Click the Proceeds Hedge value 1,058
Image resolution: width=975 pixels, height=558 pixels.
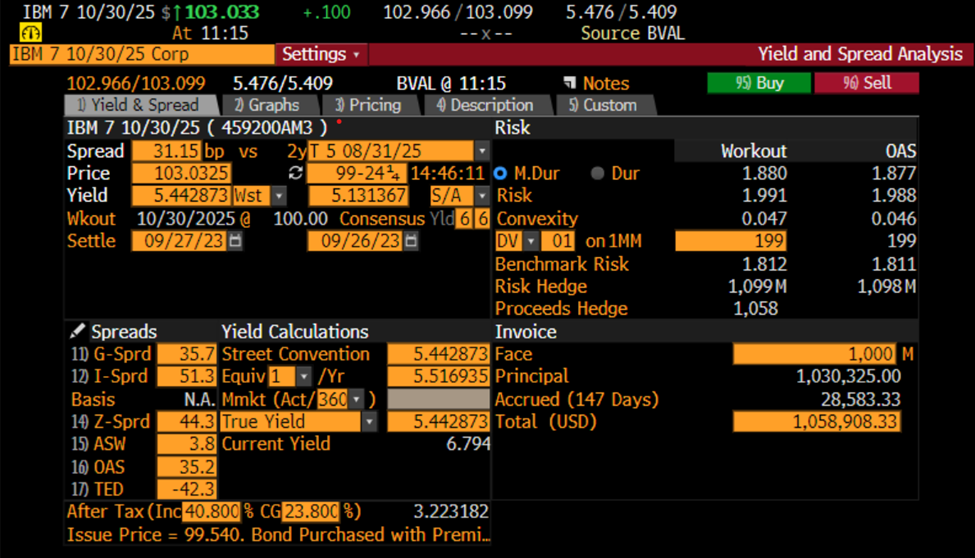(756, 309)
